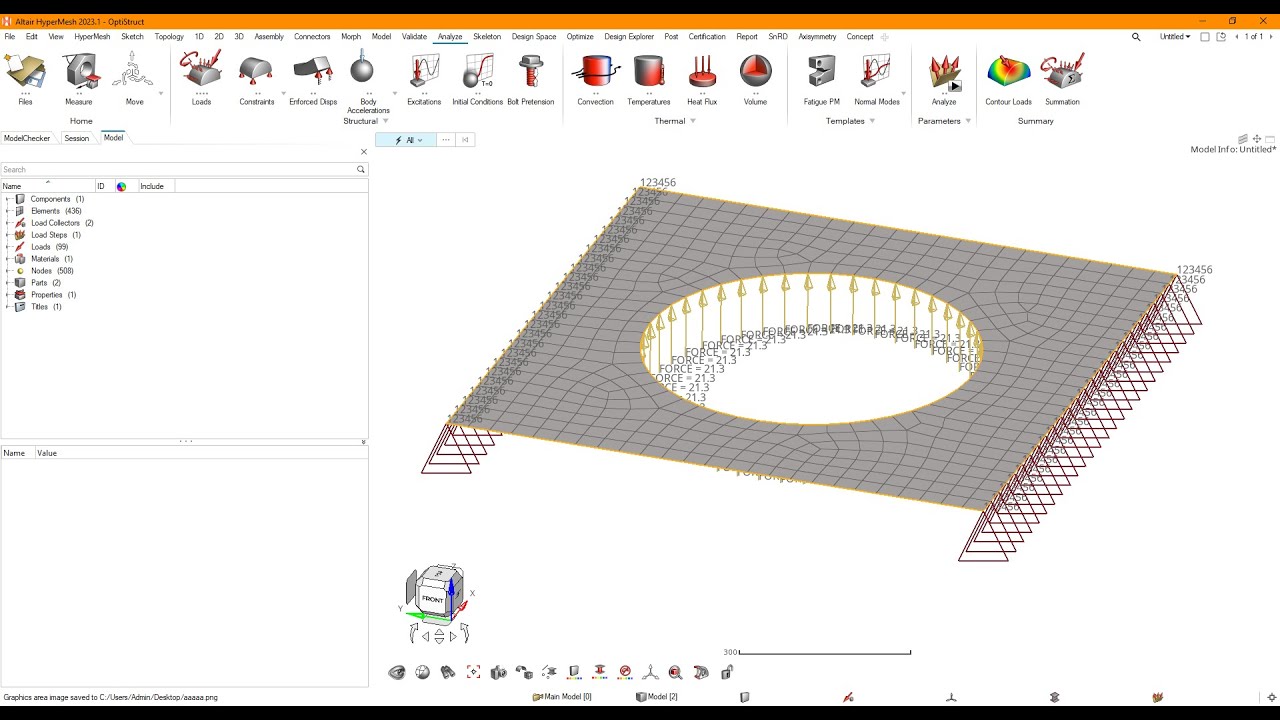The height and width of the screenshot is (720, 1280).
Task: Switch to the Connectors ribbon tab
Action: tap(312, 37)
